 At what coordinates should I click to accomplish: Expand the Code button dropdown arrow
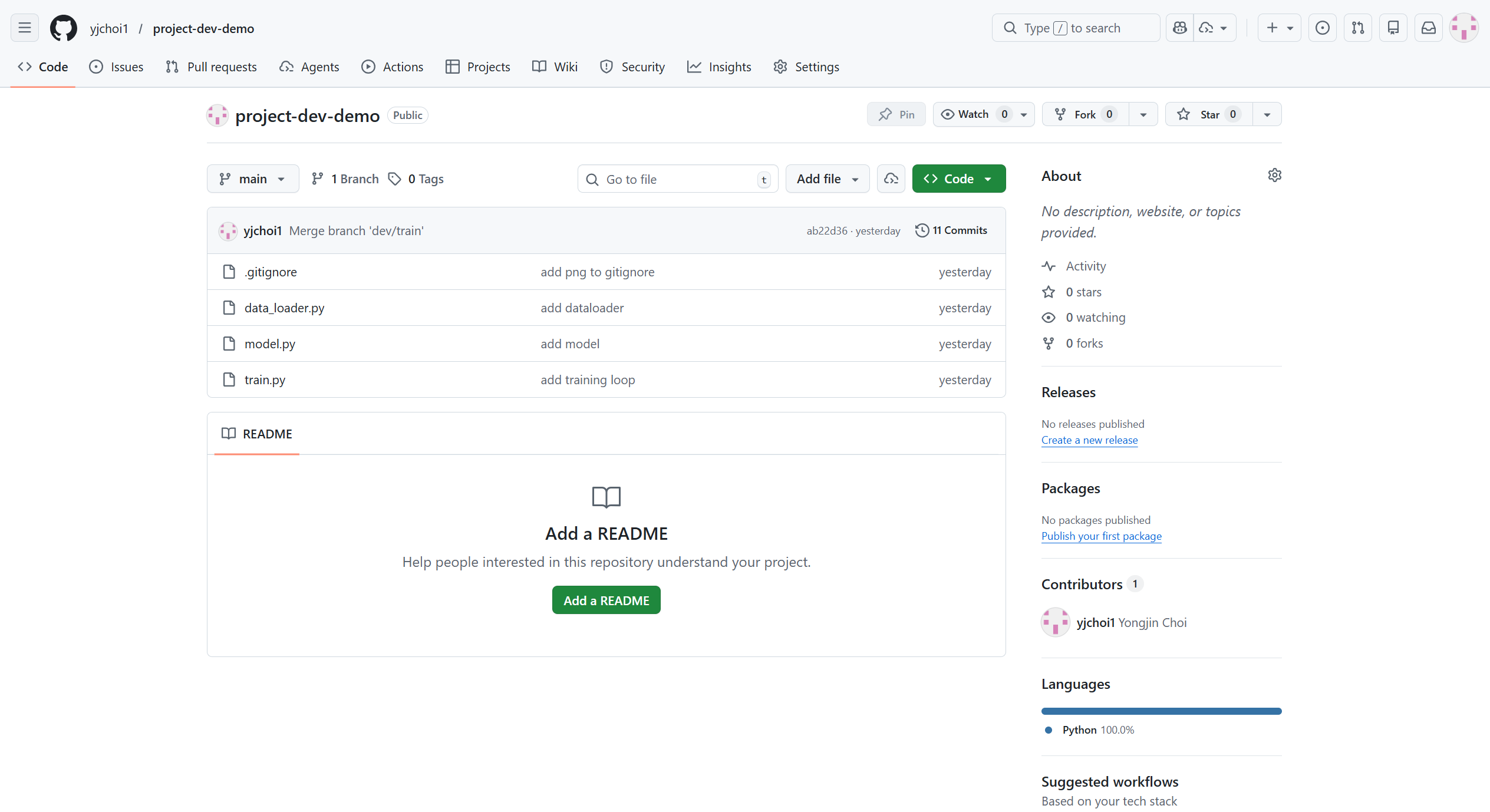[x=989, y=178]
